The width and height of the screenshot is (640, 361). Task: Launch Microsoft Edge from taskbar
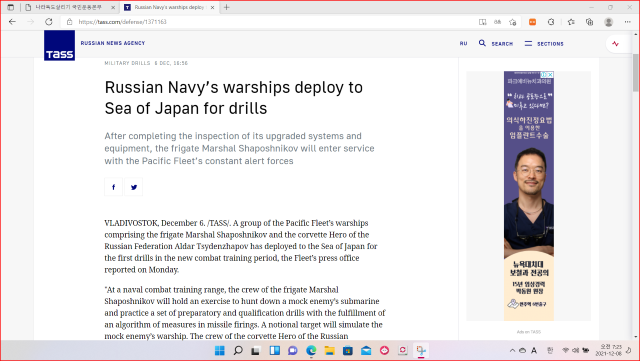311,350
